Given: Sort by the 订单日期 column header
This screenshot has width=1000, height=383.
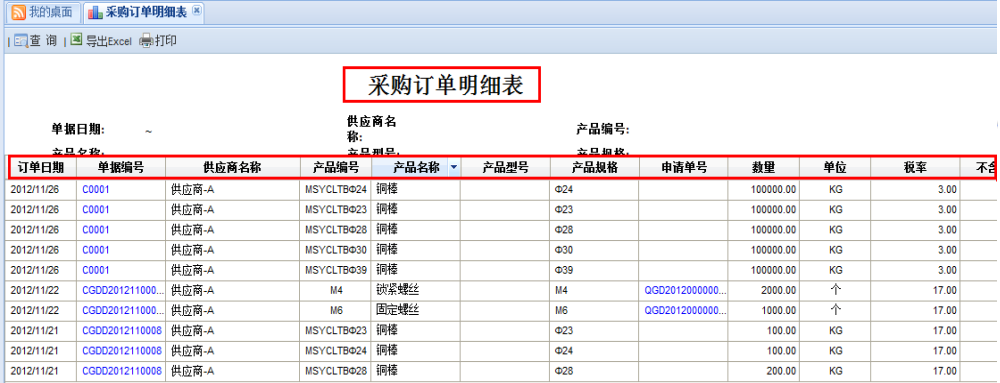Looking at the screenshot, I should 41,168.
